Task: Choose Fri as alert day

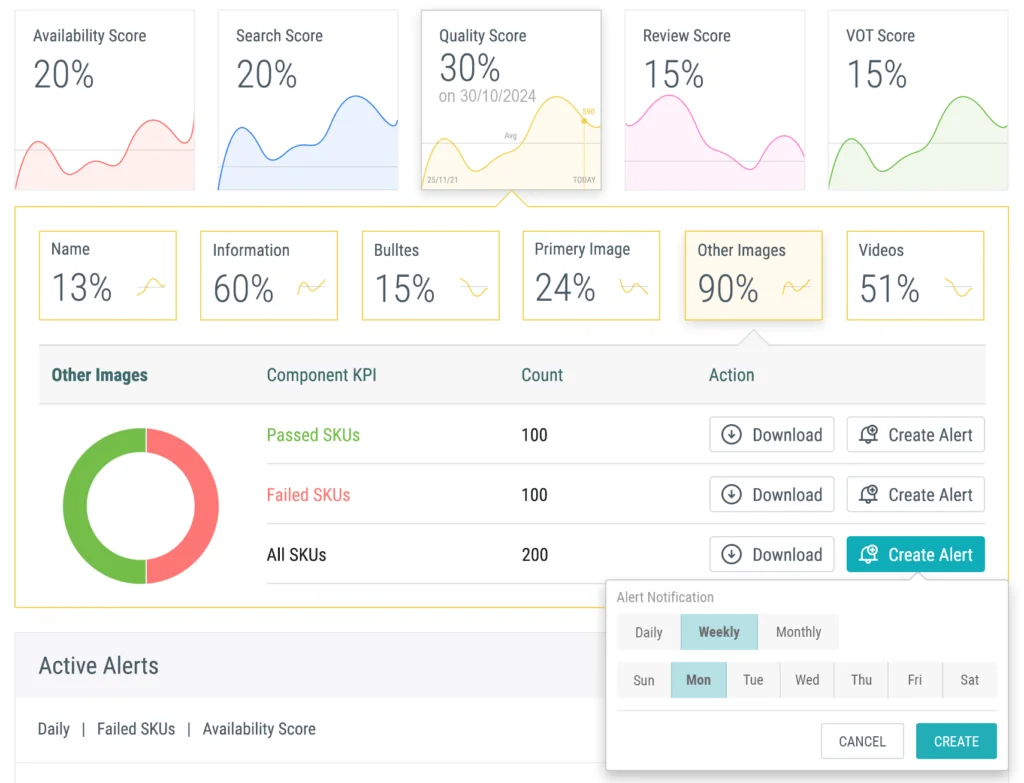Action: [x=914, y=680]
